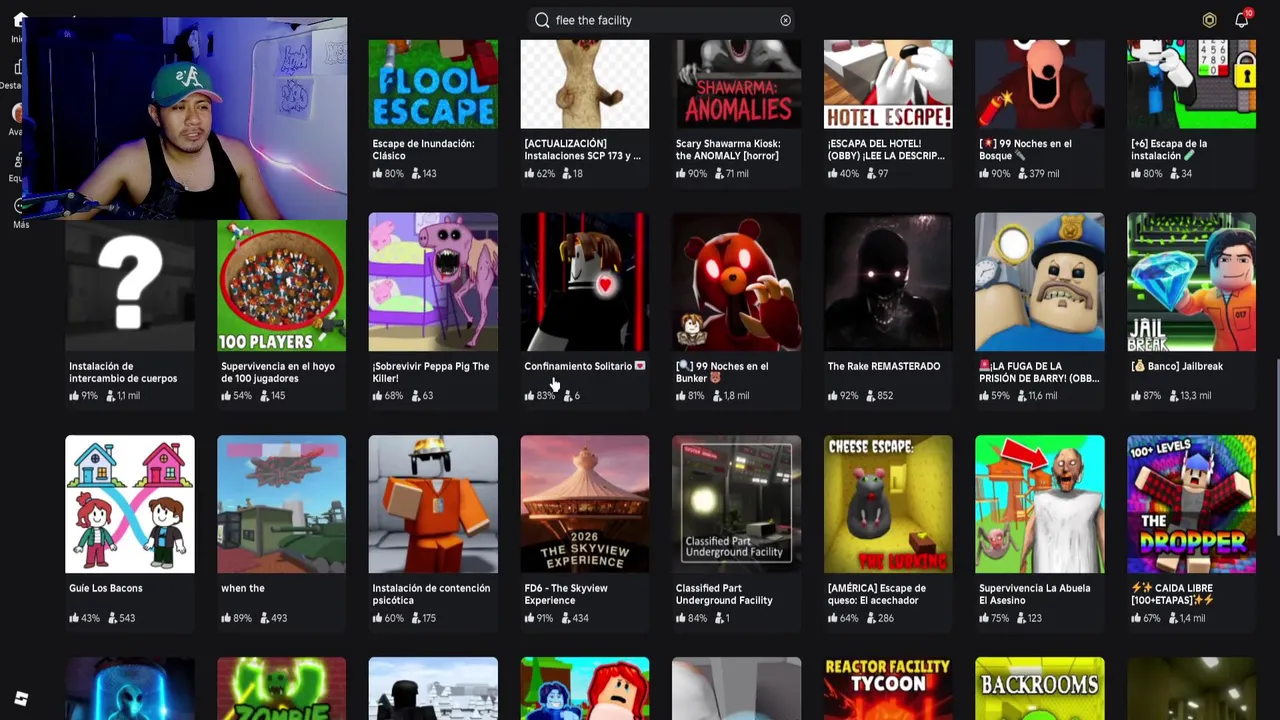Click '¡Sobrevivir Peppa Pig The Killer!' title
Image resolution: width=1280 pixels, height=720 pixels.
tap(430, 372)
